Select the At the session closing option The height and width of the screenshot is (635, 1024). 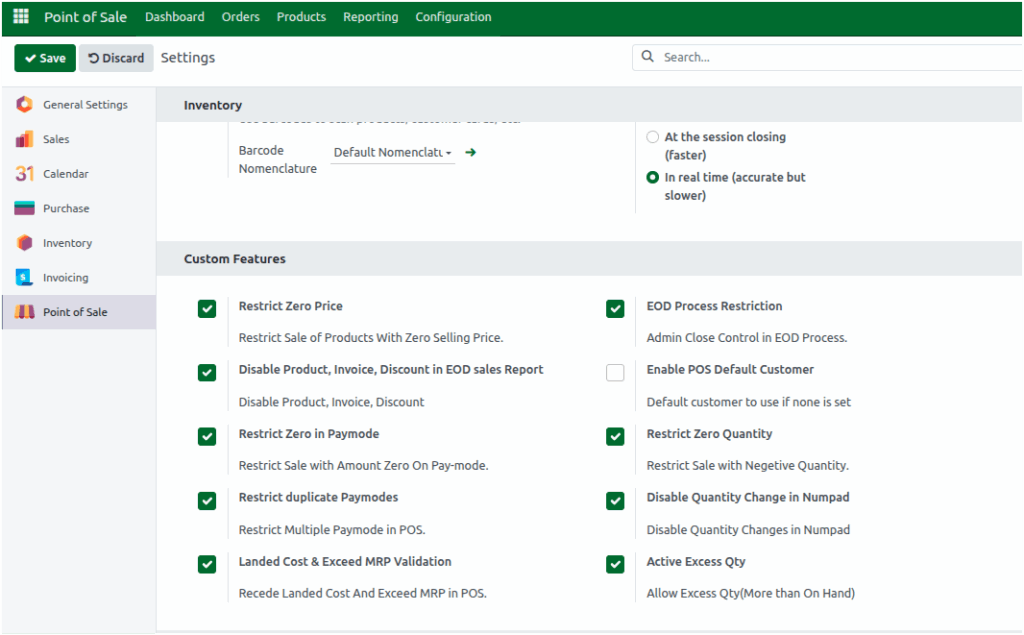tap(651, 137)
